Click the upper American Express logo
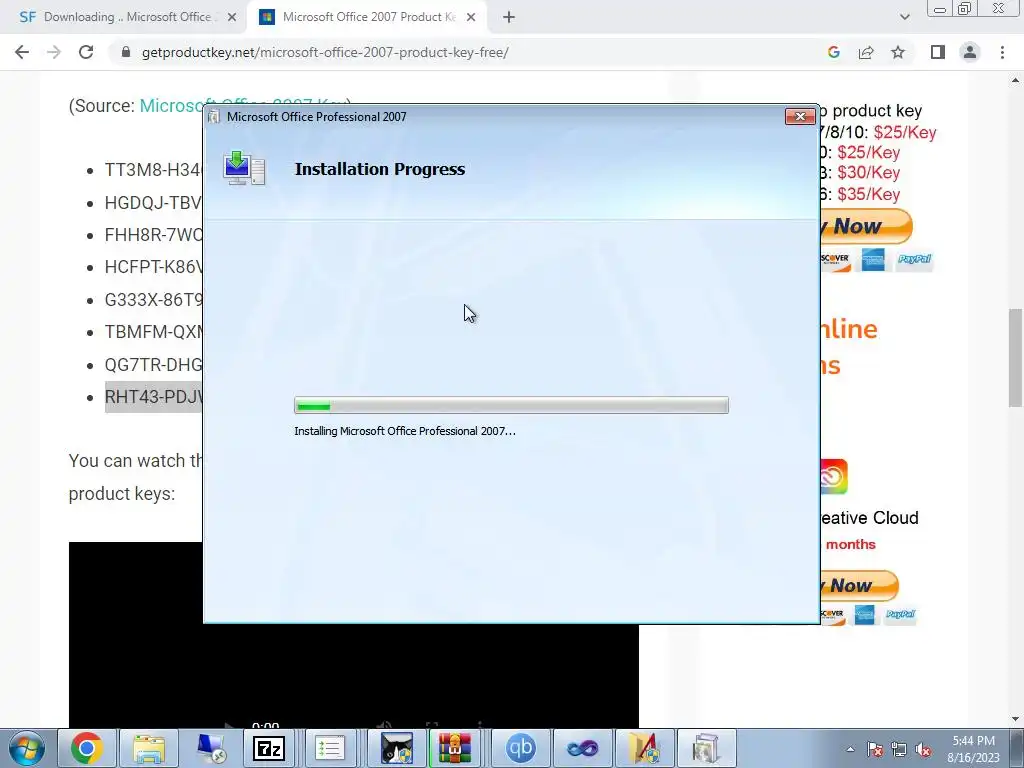Viewport: 1024px width, 768px height. click(x=872, y=259)
